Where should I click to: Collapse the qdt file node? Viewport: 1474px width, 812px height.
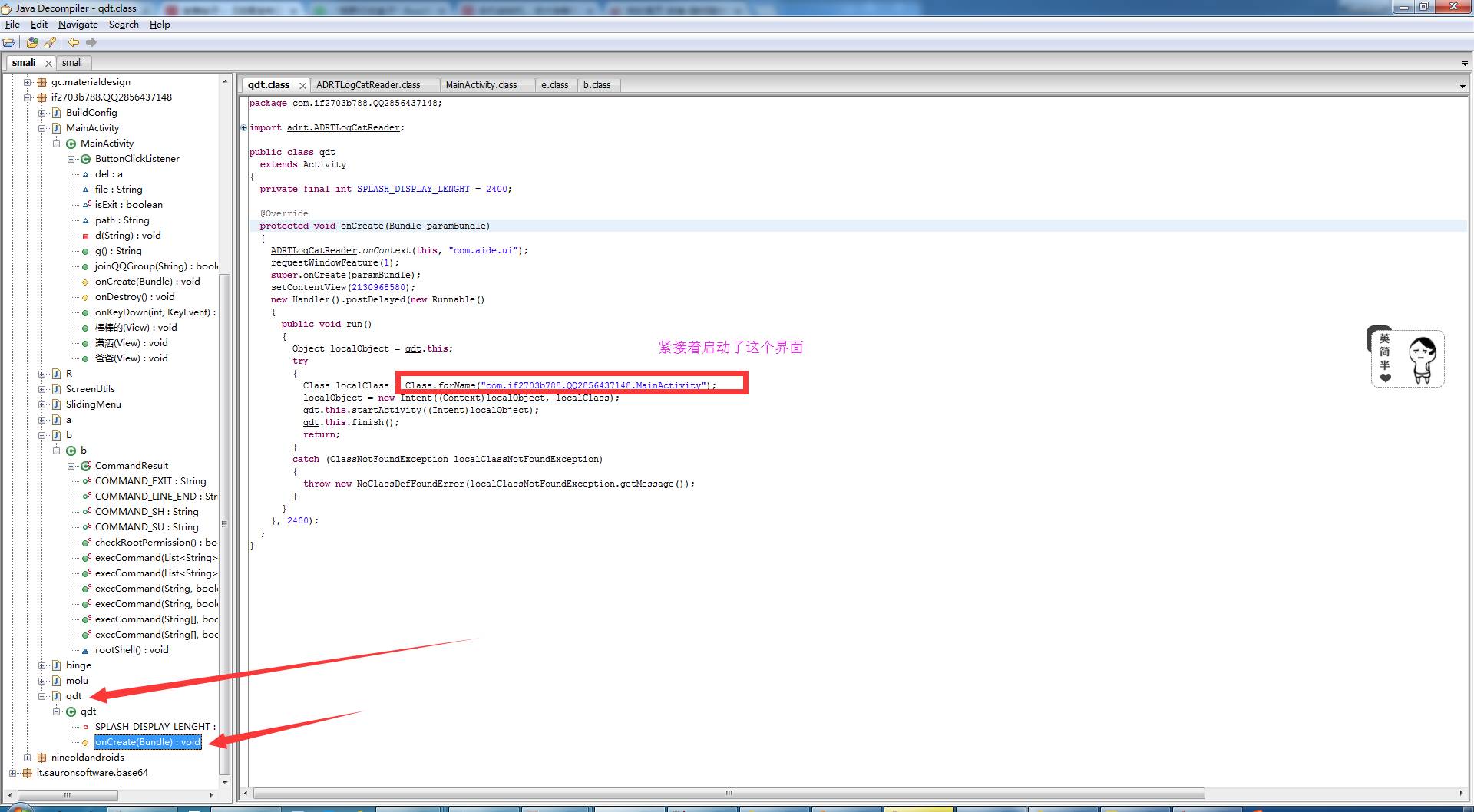coord(41,696)
